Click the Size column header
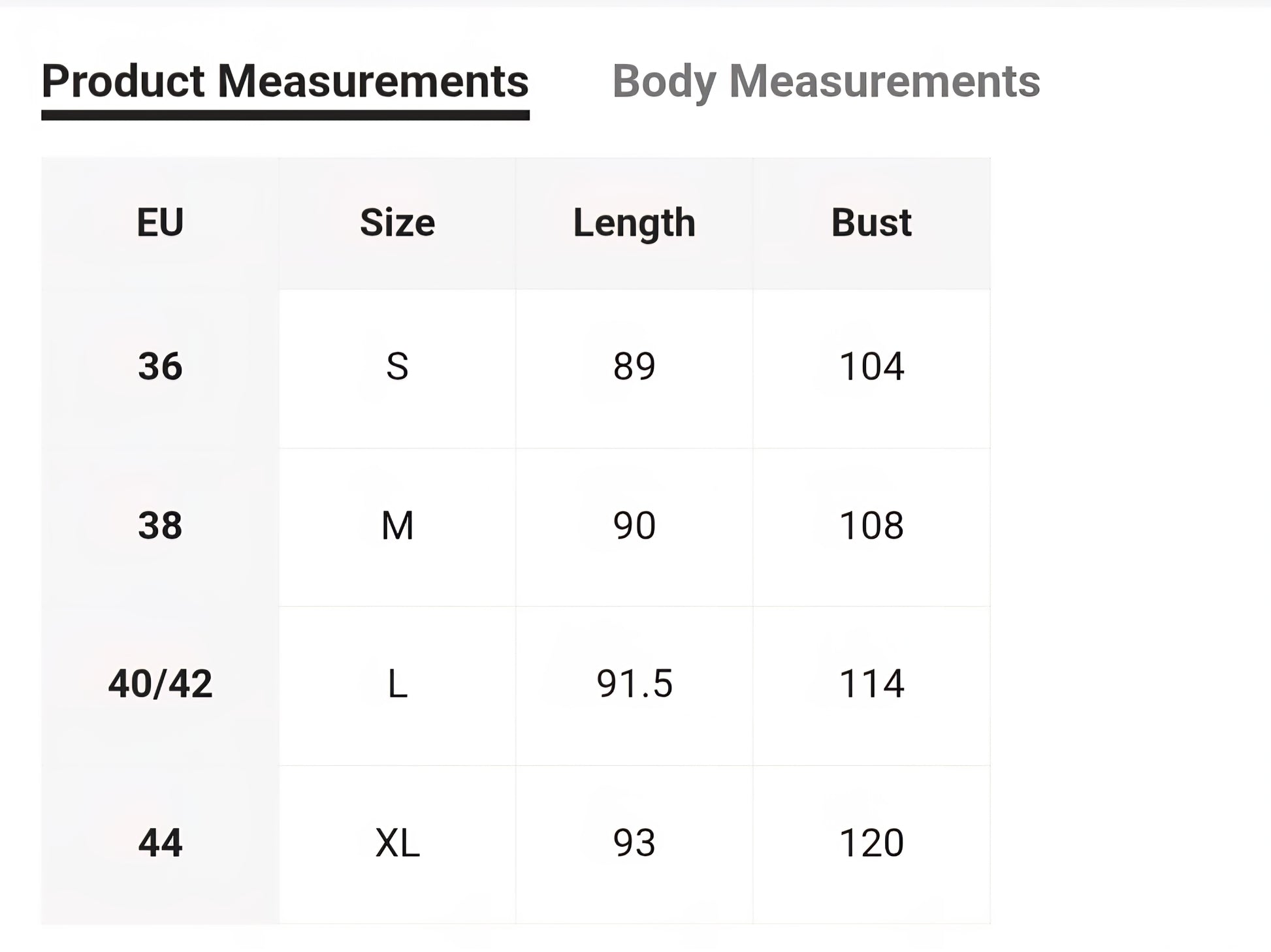Viewport: 1271px width, 952px height. pos(397,223)
